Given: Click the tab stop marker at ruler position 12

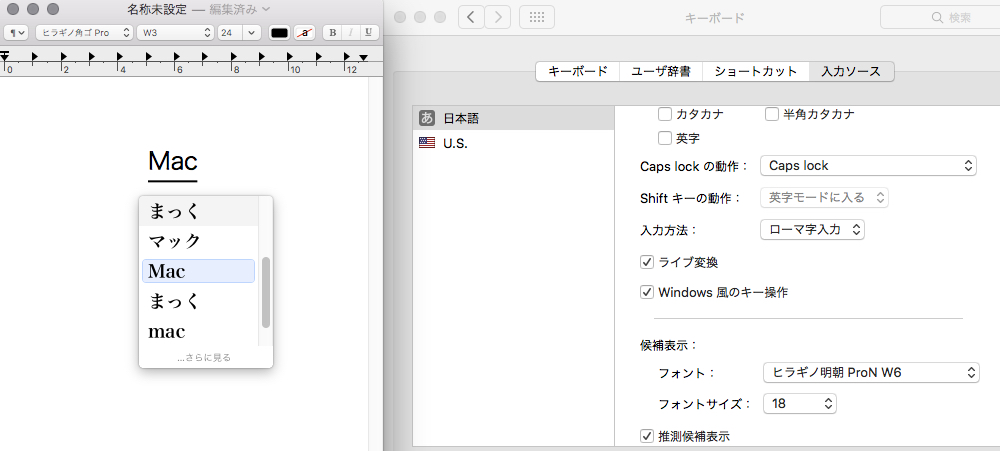Looking at the screenshot, I should point(348,57).
